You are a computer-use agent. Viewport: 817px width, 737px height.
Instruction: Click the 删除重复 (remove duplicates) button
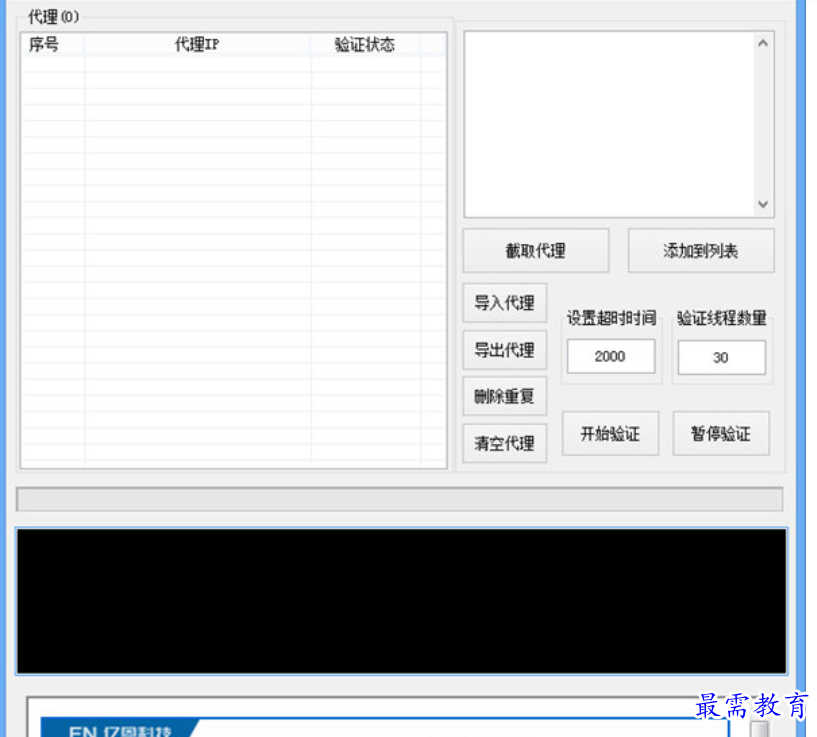pyautogui.click(x=504, y=396)
